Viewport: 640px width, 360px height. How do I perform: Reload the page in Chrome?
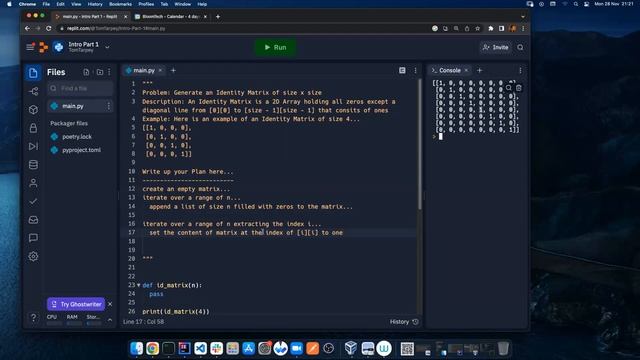click(x=49, y=28)
